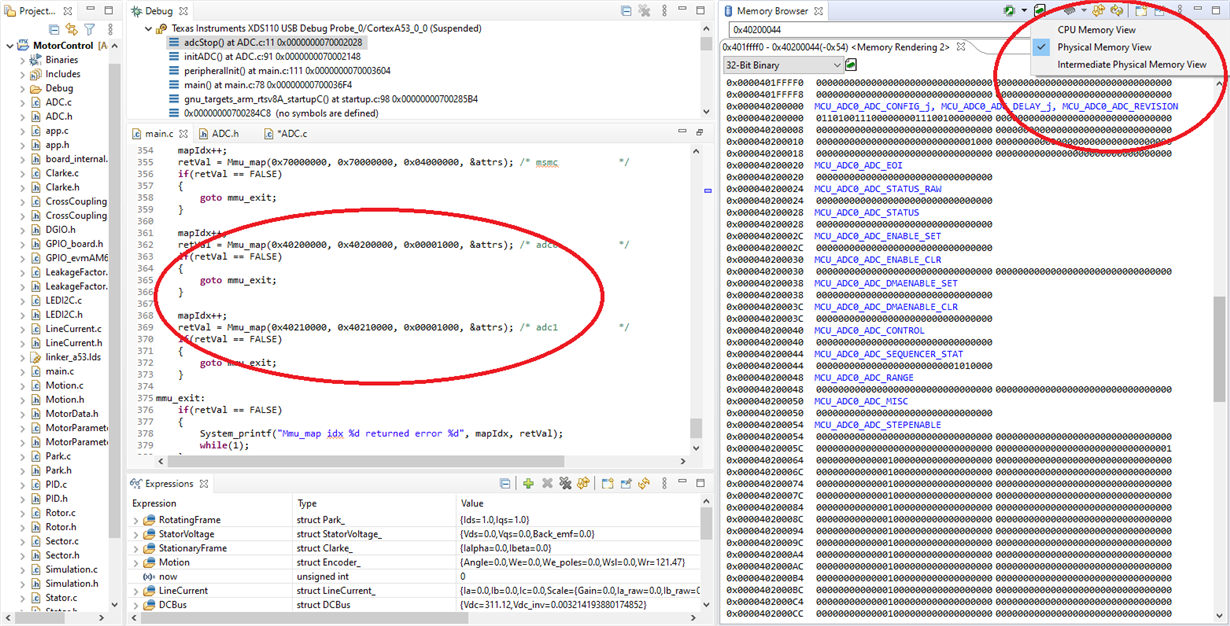This screenshot has height=626, width=1230.
Task: Expand StatorVoltage expression row
Action: [137, 534]
